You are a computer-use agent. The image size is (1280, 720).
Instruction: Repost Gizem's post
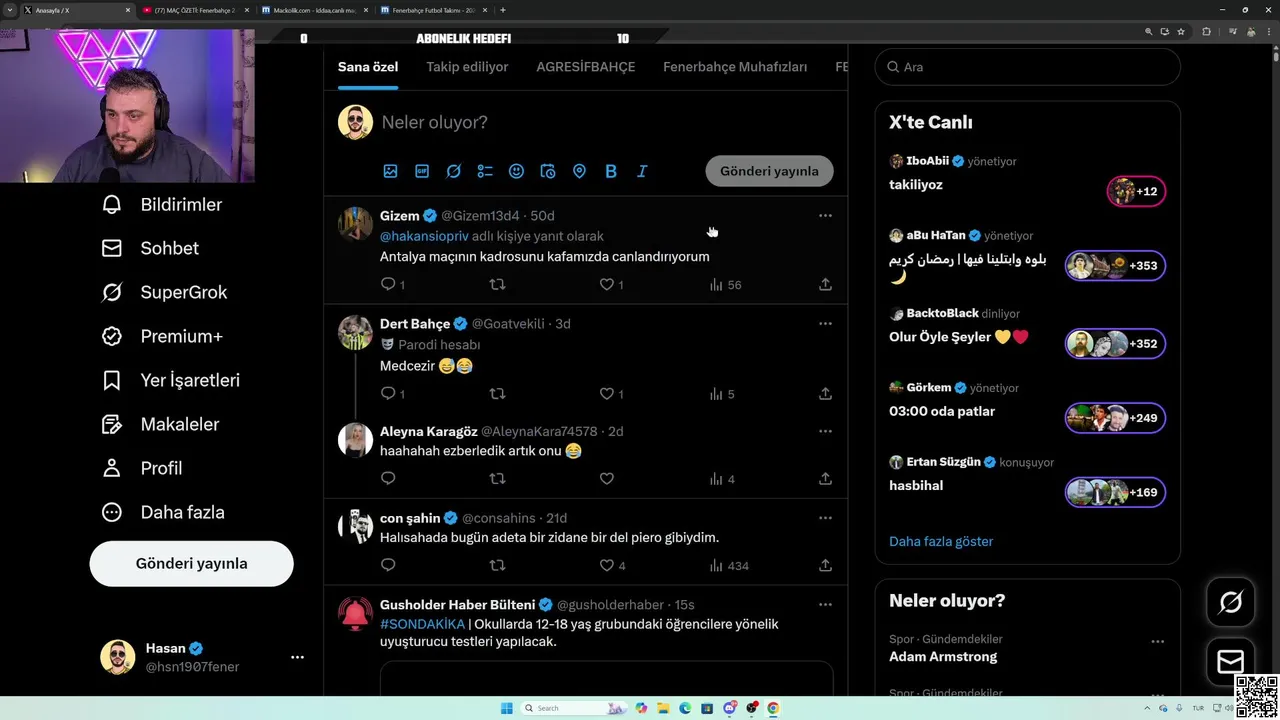[497, 285]
